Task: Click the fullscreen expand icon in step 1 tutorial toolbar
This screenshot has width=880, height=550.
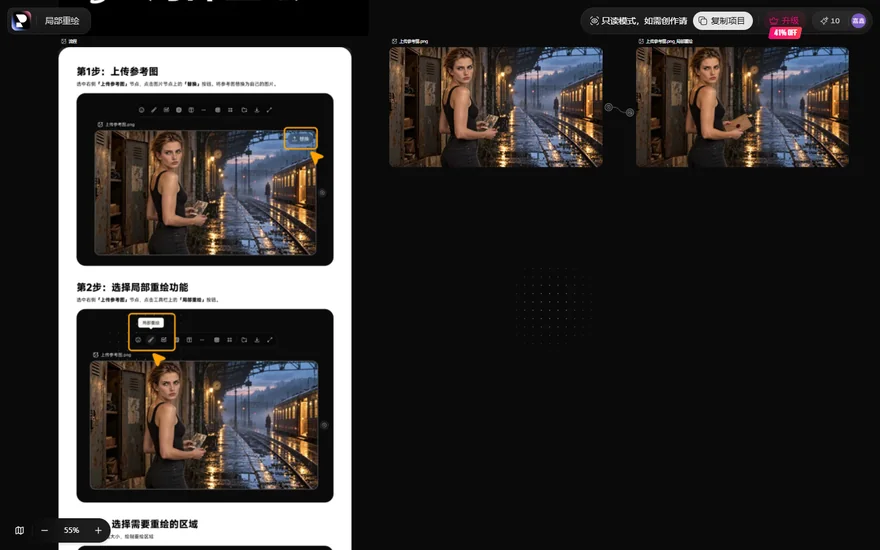Action: [269, 110]
